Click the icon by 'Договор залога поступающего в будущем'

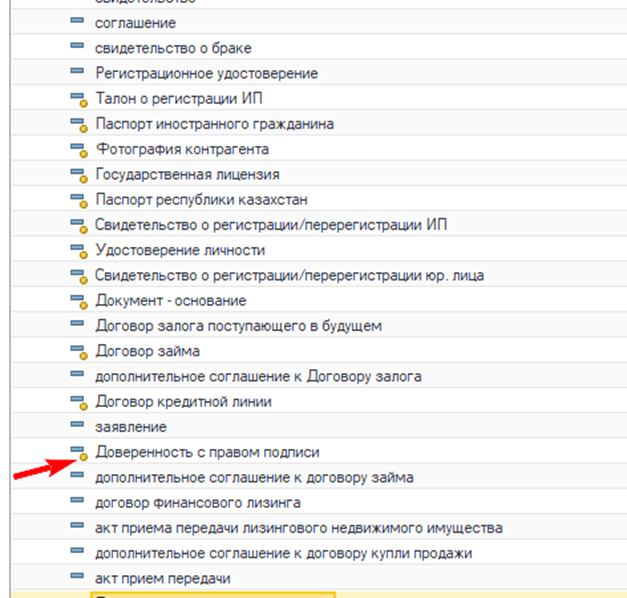tap(77, 323)
